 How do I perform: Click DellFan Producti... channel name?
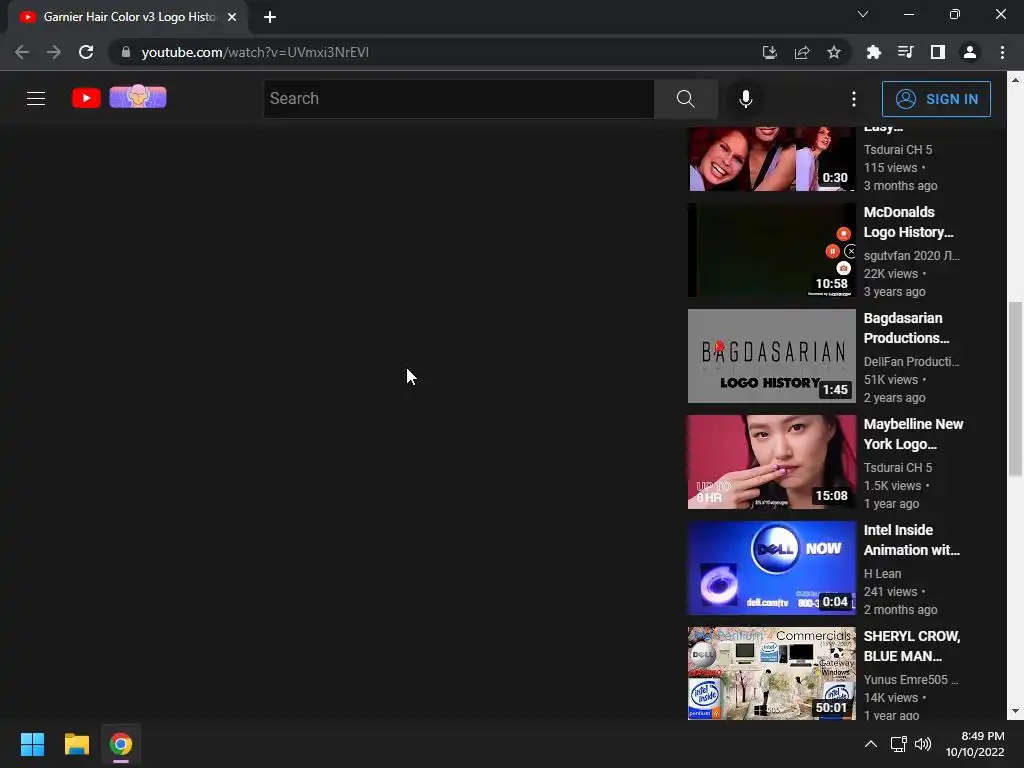[x=912, y=361]
